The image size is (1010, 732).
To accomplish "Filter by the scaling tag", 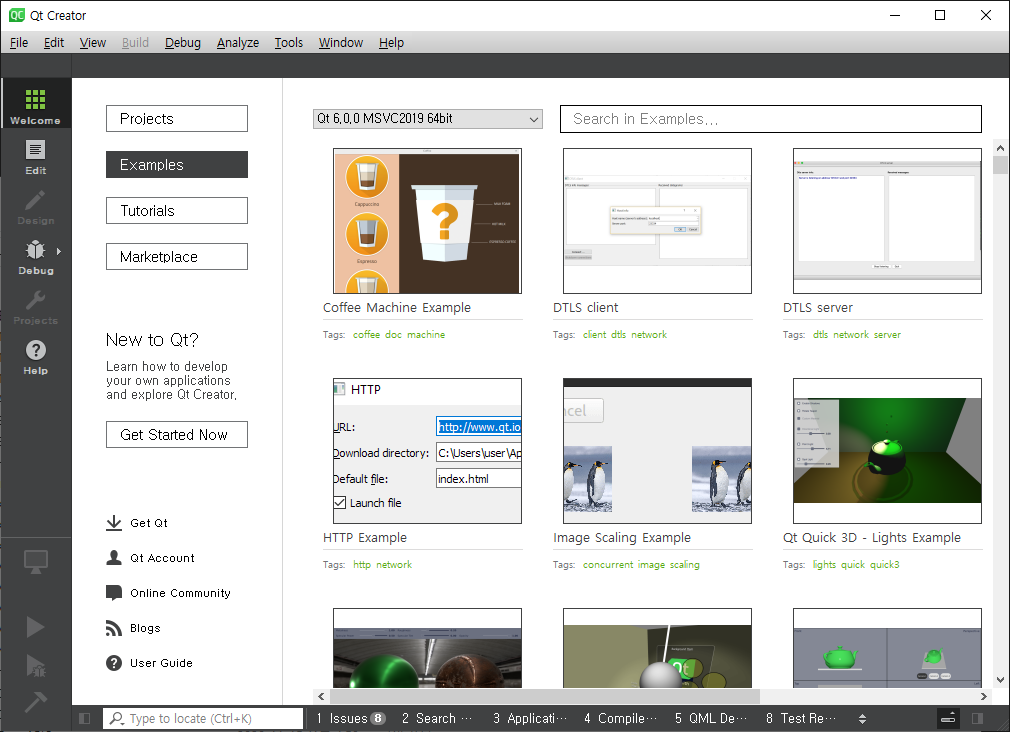I will [684, 564].
